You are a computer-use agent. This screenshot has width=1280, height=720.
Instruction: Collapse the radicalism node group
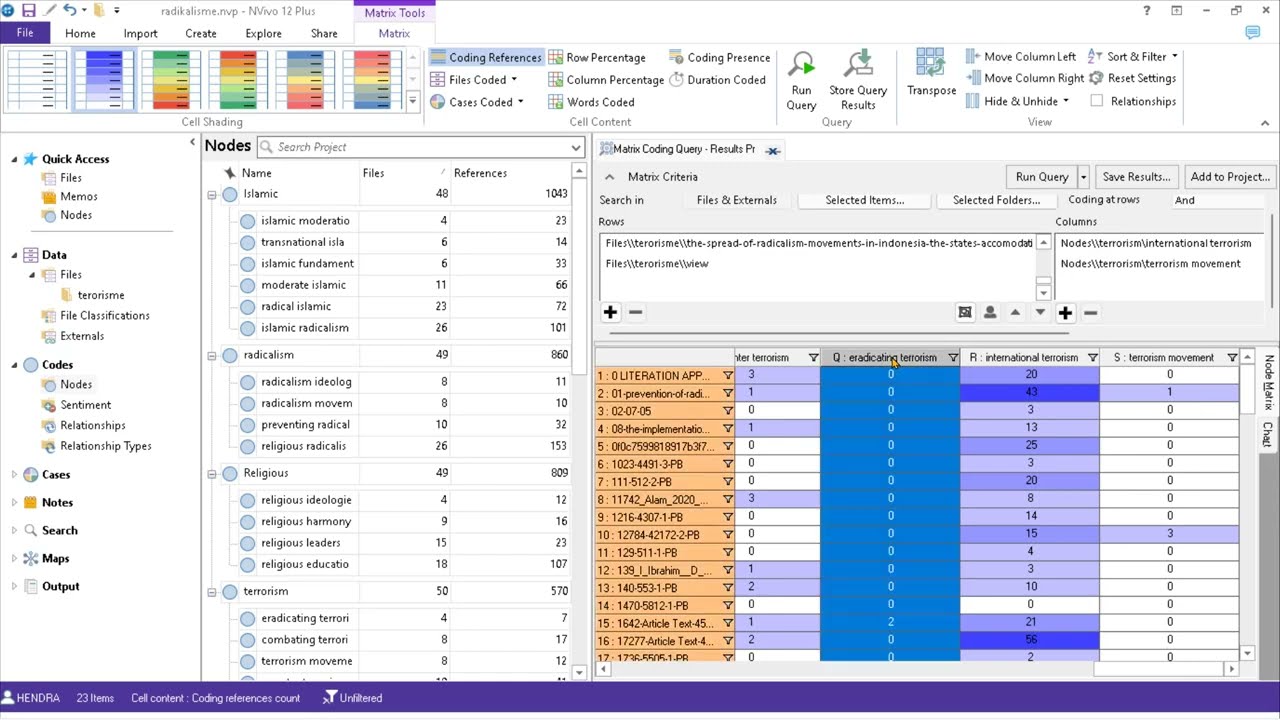coord(212,355)
